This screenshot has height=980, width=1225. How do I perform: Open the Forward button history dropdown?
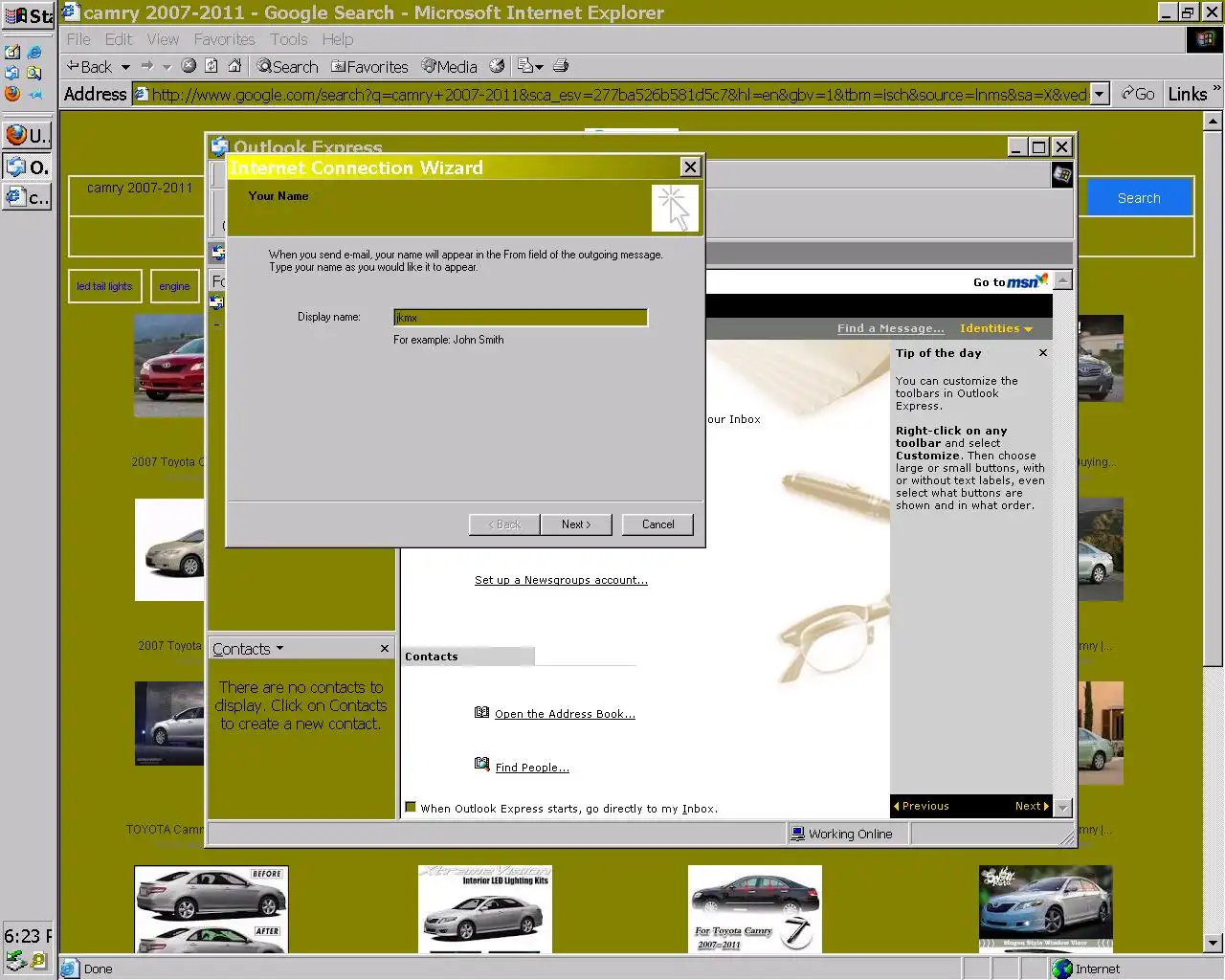pos(167,67)
